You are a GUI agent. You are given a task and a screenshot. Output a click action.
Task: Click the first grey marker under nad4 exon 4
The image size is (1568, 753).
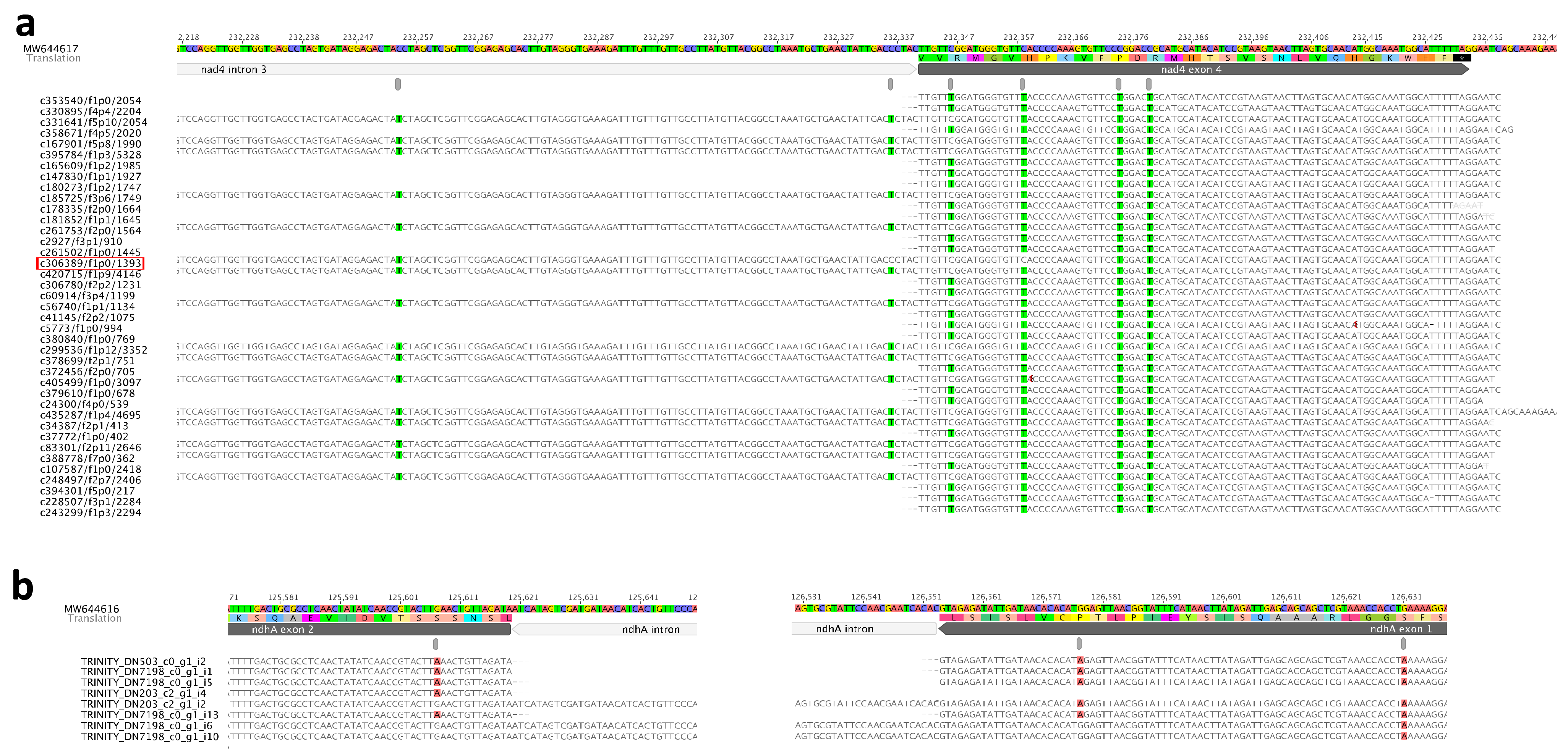(x=950, y=84)
